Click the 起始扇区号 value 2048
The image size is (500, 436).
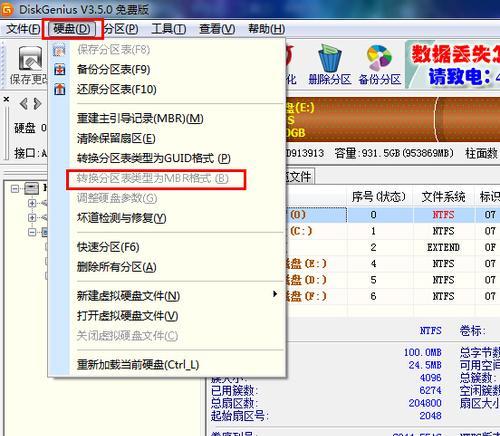pos(430,416)
